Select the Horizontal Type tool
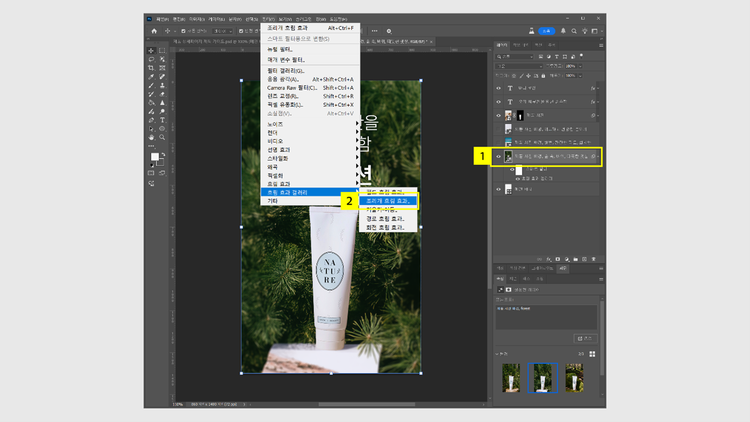Viewport: 750px width, 422px height. [x=162, y=120]
